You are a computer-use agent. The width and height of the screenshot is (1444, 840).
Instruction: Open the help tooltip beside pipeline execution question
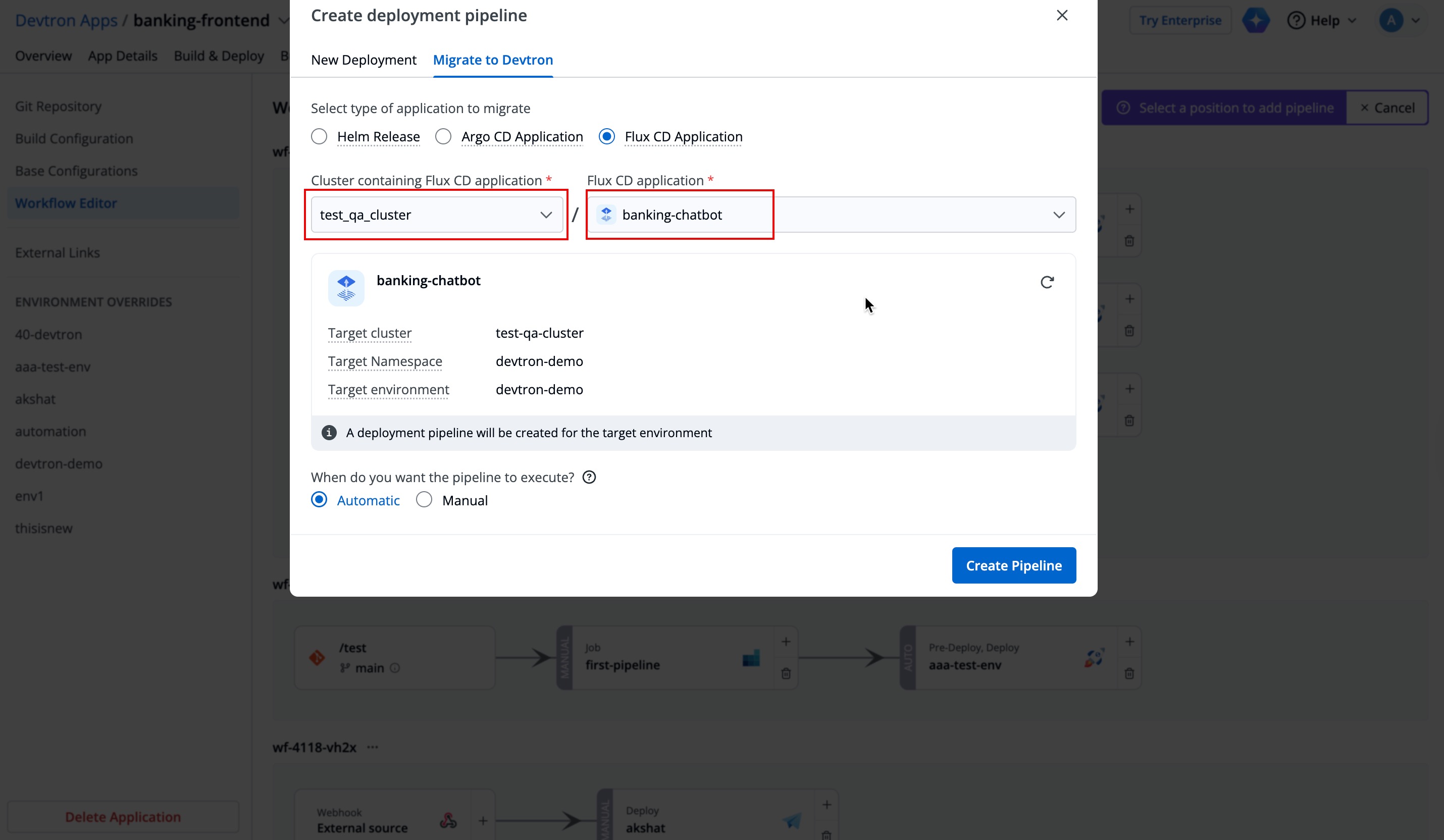[589, 477]
